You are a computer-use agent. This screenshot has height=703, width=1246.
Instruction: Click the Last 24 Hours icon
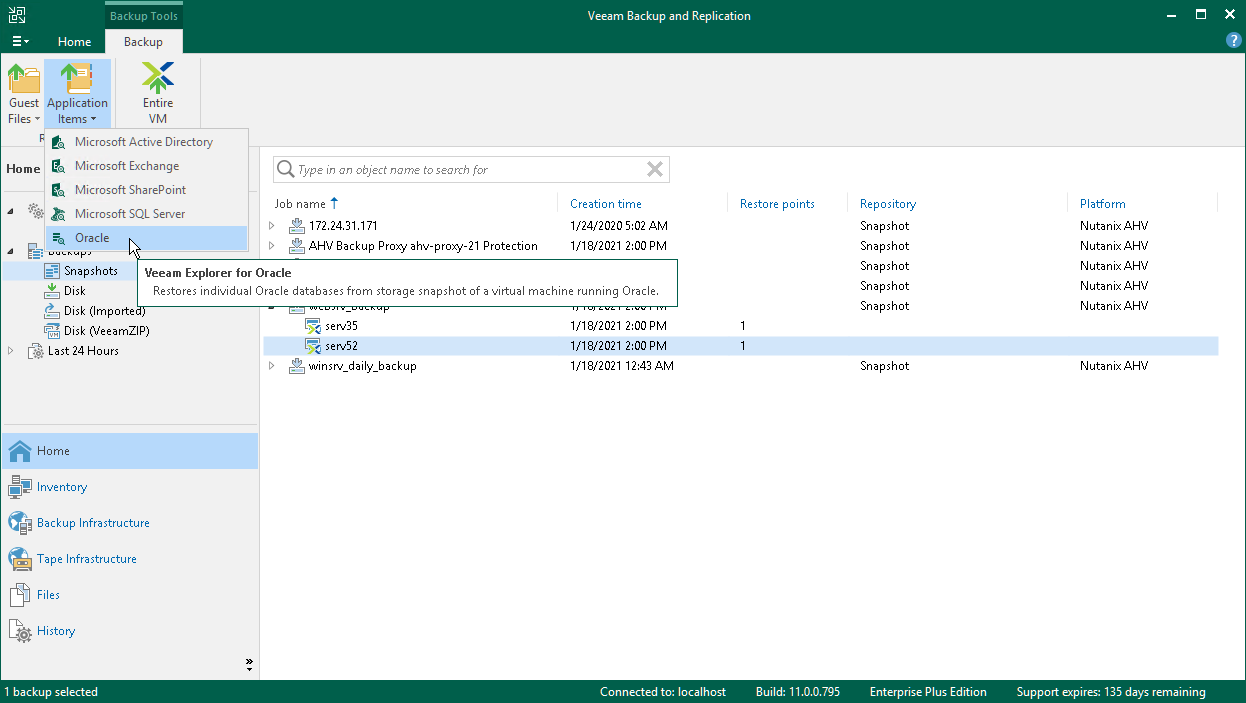pyautogui.click(x=35, y=351)
